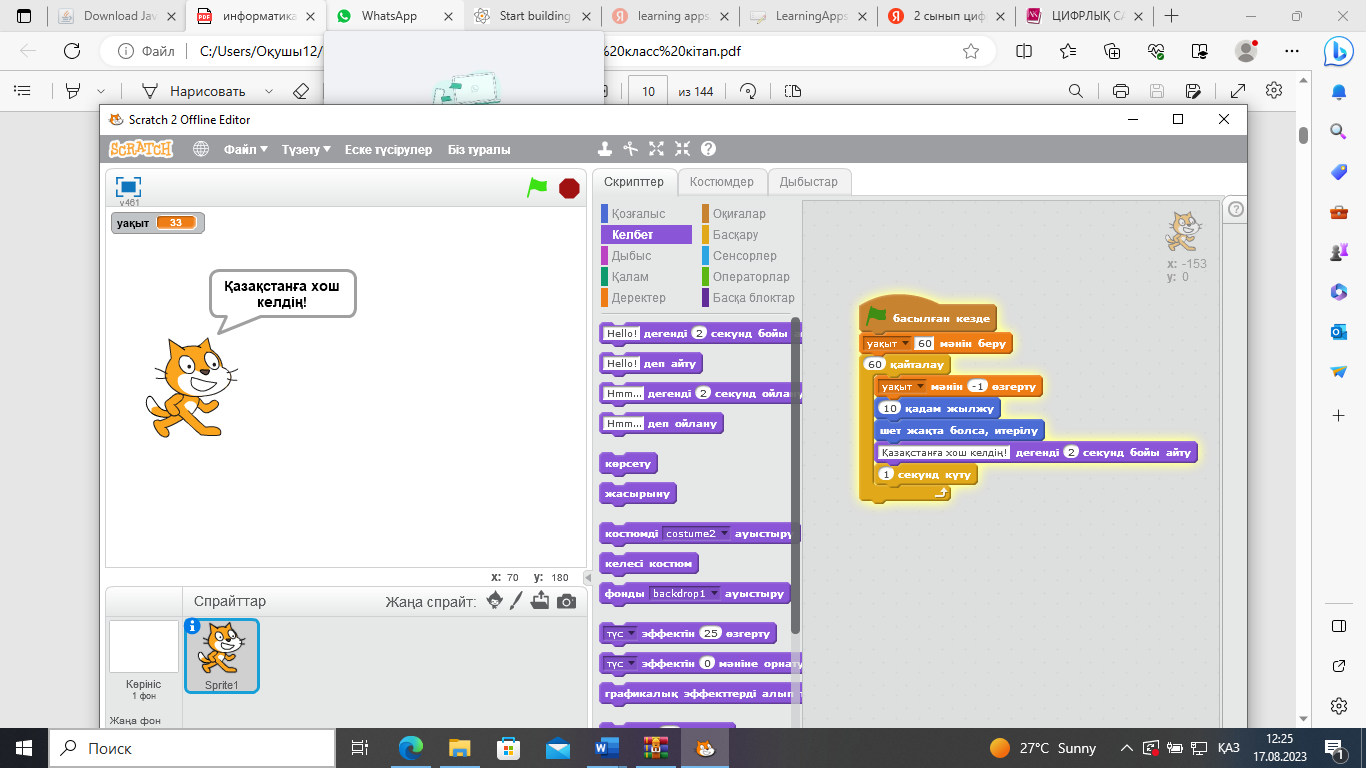Click PDF rotate icon
1366x768 pixels.
click(748, 91)
